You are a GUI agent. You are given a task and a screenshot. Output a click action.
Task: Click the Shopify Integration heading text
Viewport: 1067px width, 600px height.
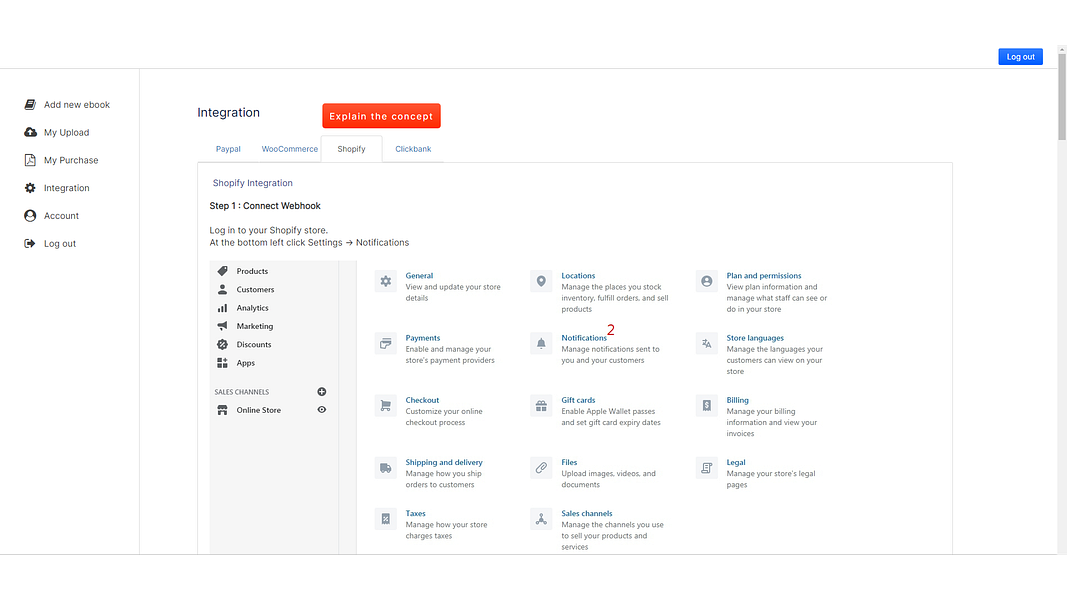pos(252,183)
